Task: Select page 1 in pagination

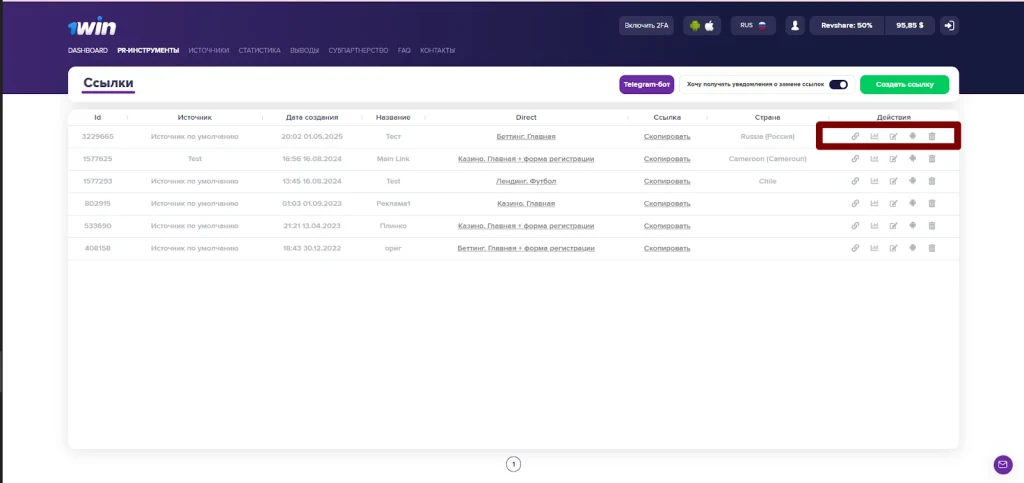Action: pos(513,464)
